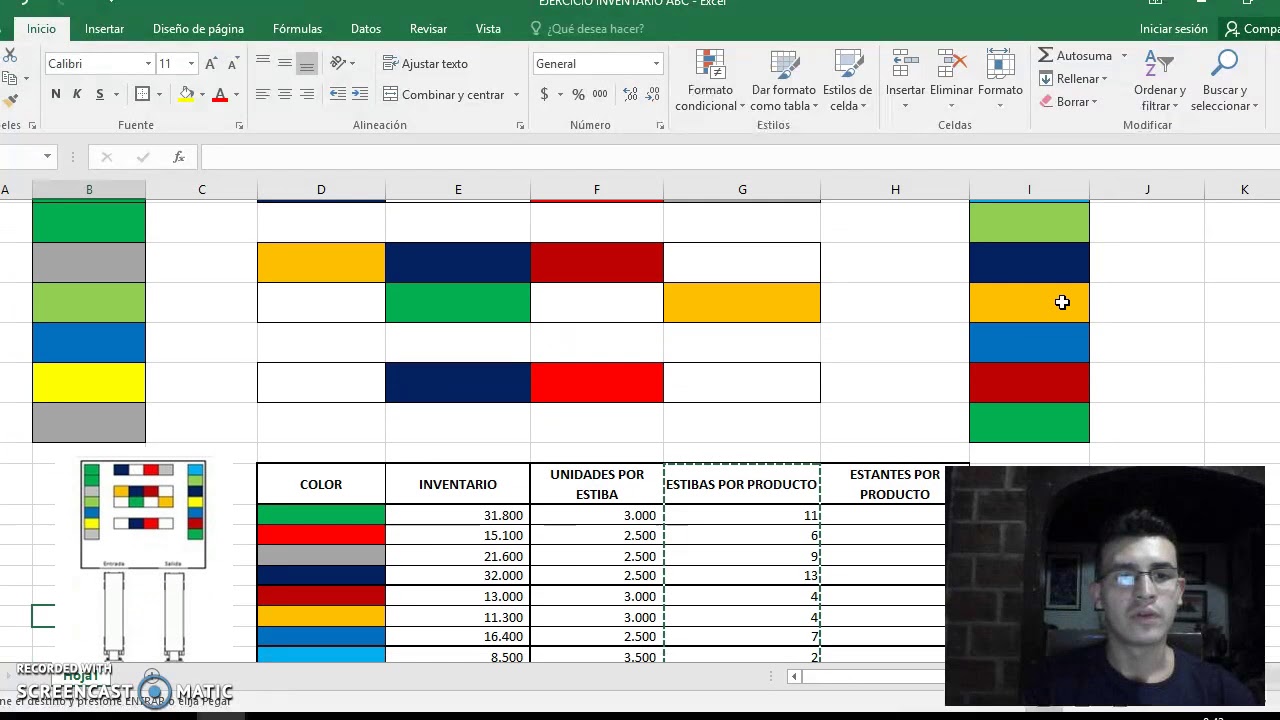This screenshot has width=1280, height=720.
Task: Open the font size 11 dropdown
Action: click(x=191, y=63)
